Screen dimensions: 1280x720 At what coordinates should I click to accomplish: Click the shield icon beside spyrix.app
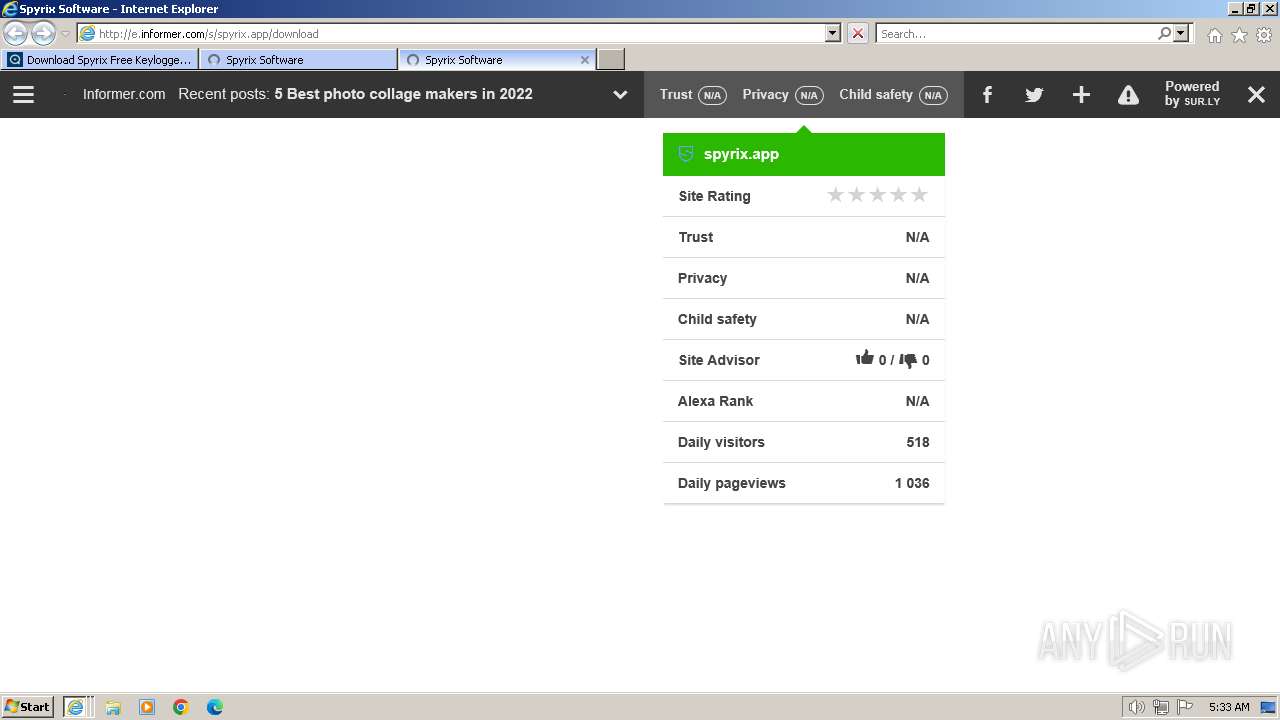pos(686,154)
